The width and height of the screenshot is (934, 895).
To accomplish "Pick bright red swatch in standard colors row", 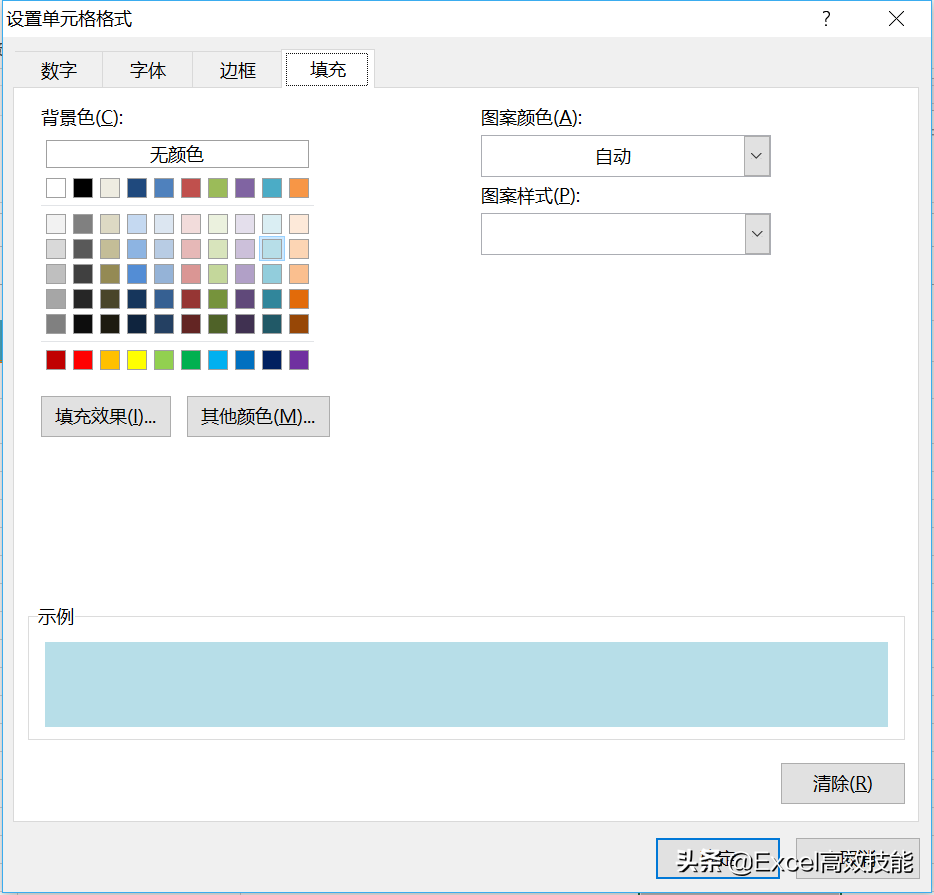I will (x=83, y=360).
